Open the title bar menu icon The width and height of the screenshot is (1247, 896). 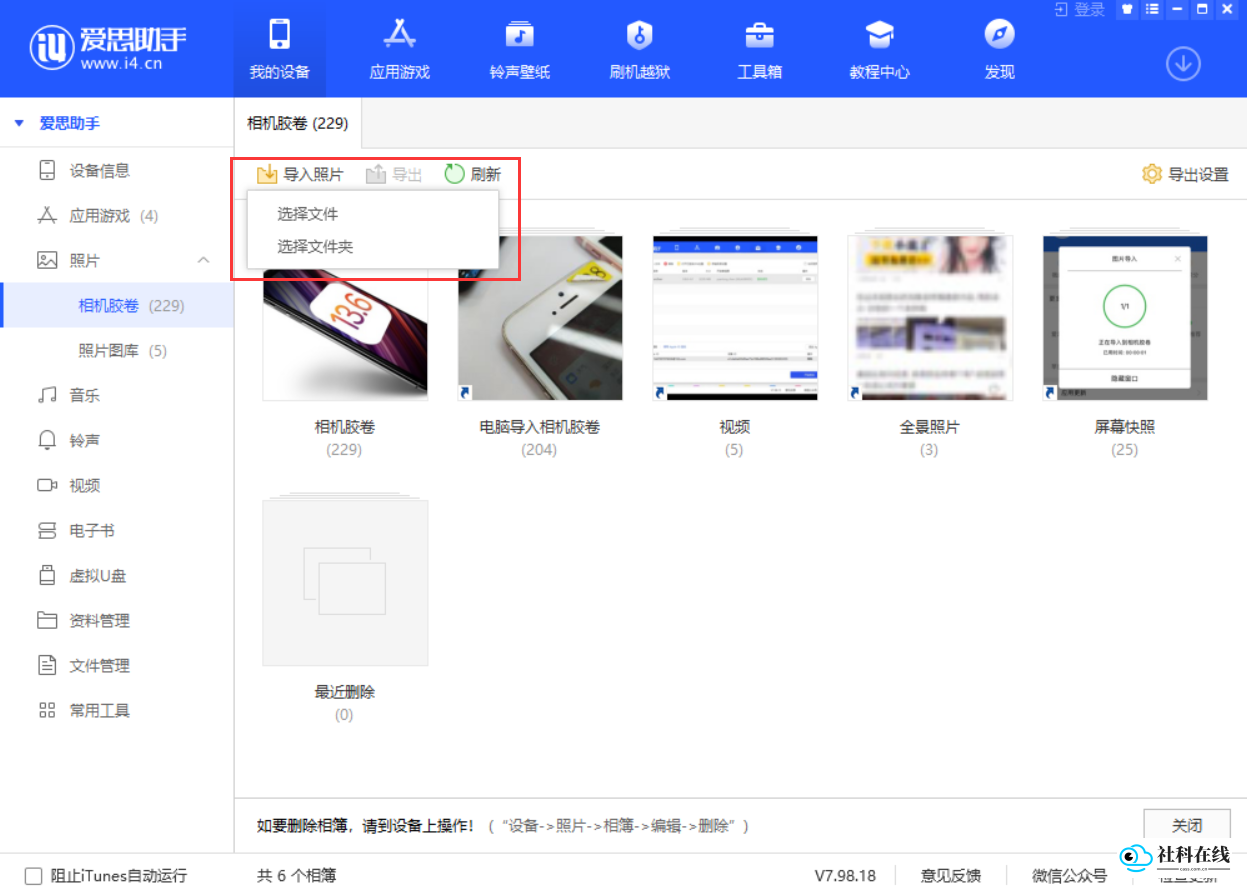1150,9
